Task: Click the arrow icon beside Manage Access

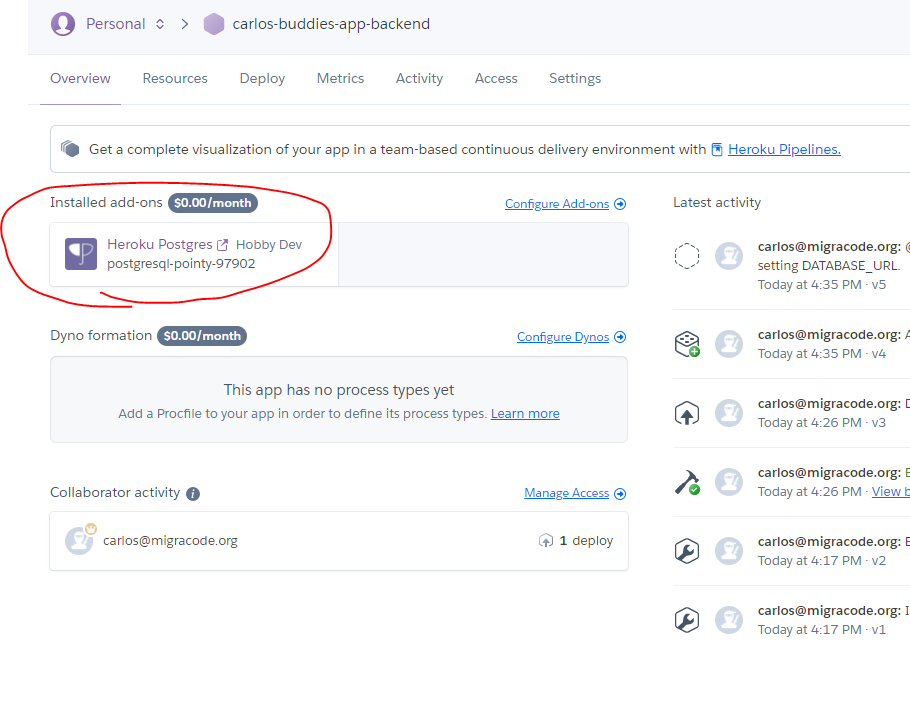Action: (x=620, y=493)
